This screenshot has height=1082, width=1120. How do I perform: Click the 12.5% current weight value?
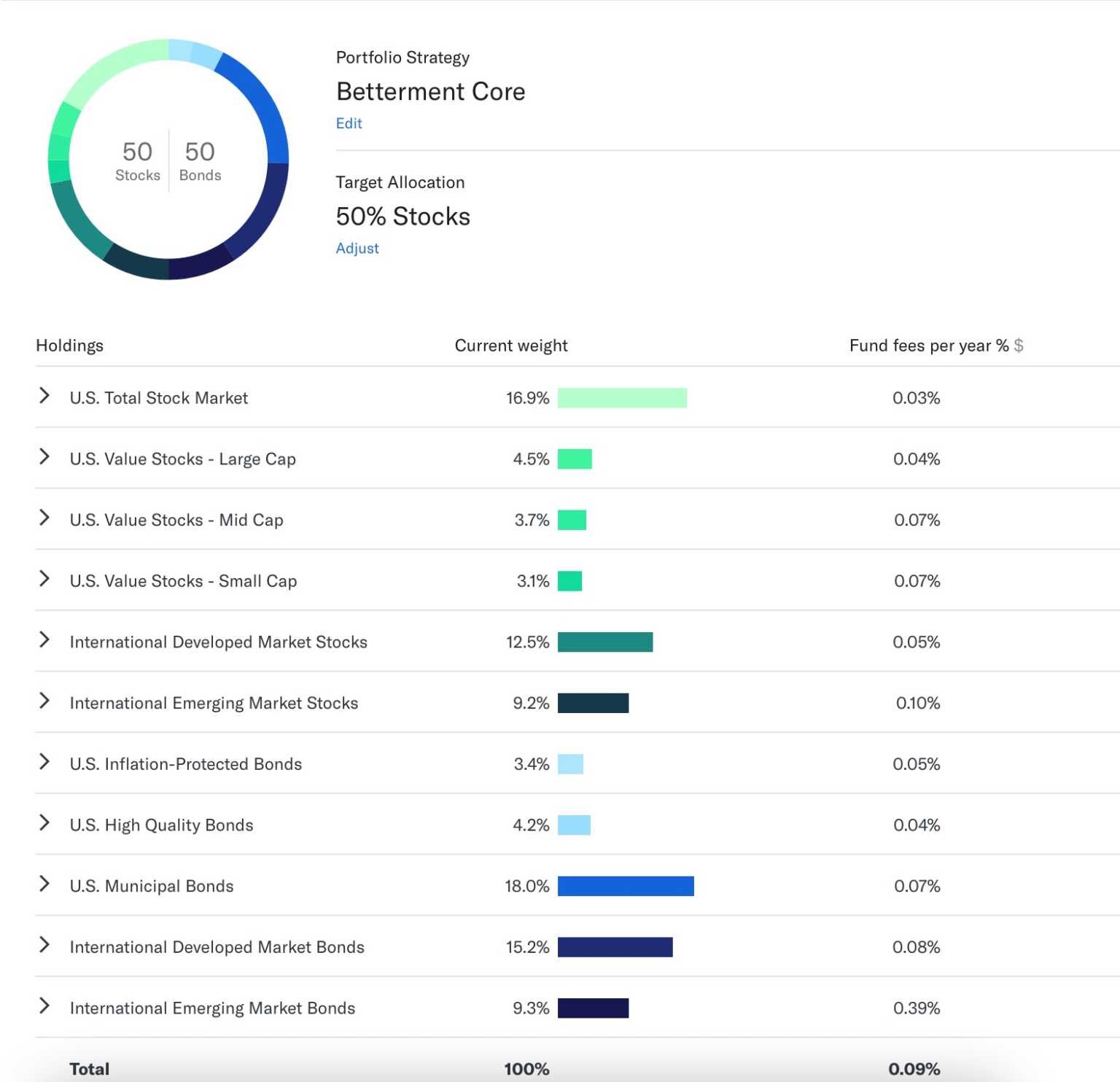[x=527, y=642]
